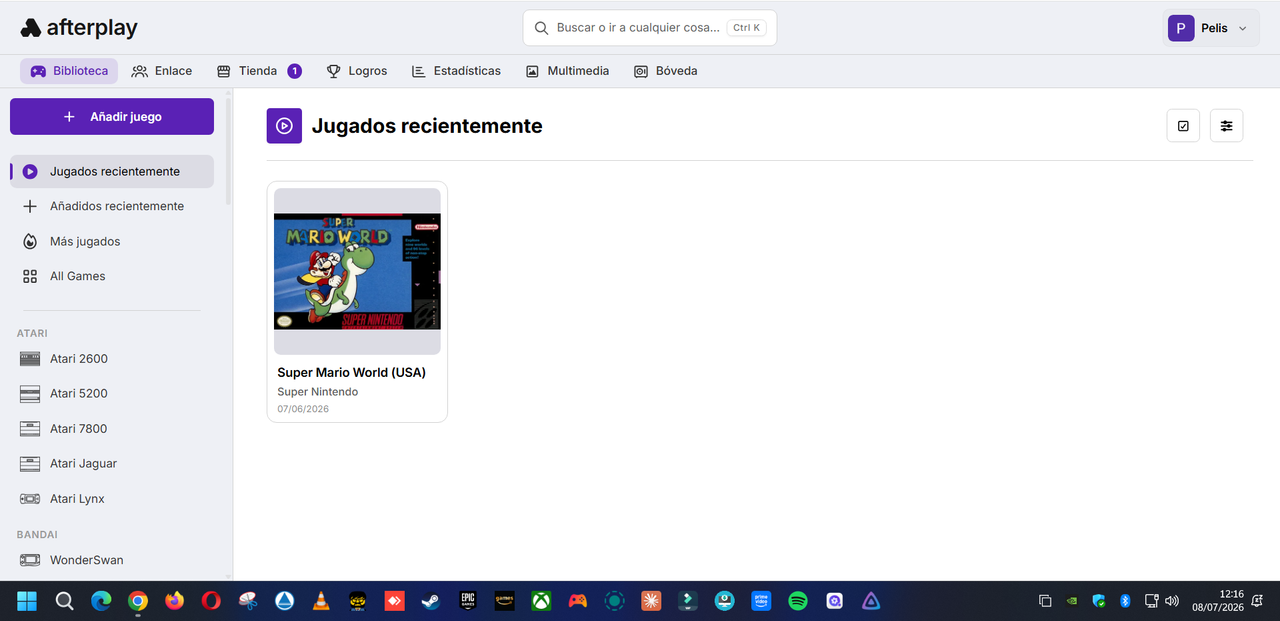Screen dimensions: 1280x621
Task: Select Añadidos recientemente in the sidebar
Action: (x=112, y=206)
